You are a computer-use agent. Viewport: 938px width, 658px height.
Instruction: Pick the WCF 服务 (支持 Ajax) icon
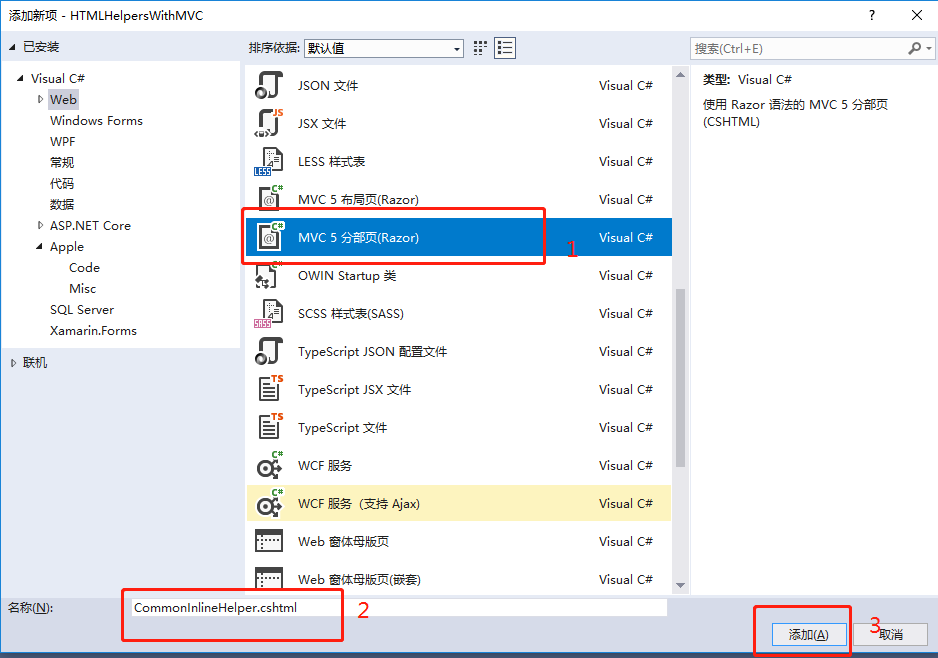pyautogui.click(x=269, y=504)
